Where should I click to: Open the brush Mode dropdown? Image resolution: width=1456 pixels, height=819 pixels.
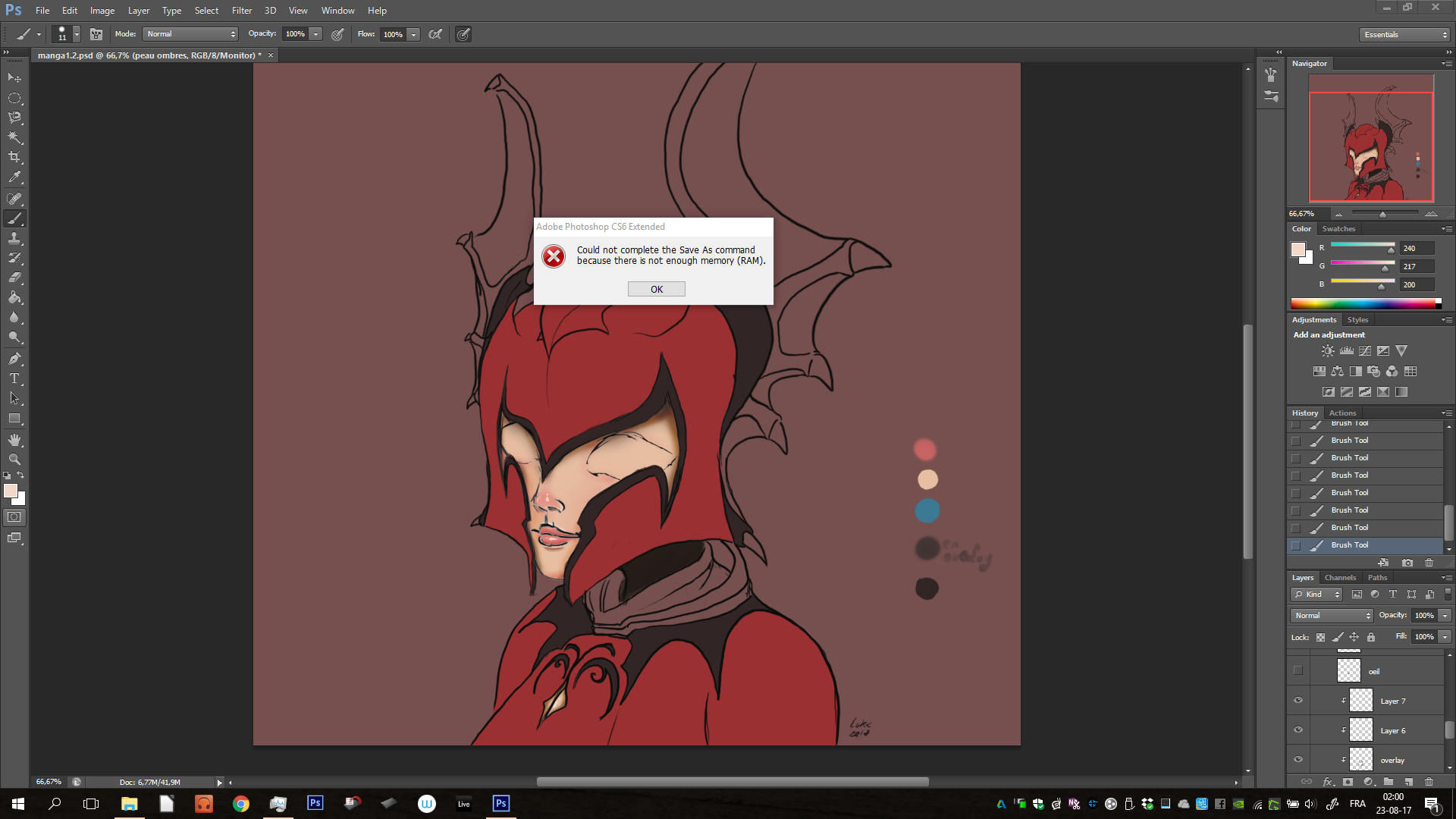(x=191, y=34)
